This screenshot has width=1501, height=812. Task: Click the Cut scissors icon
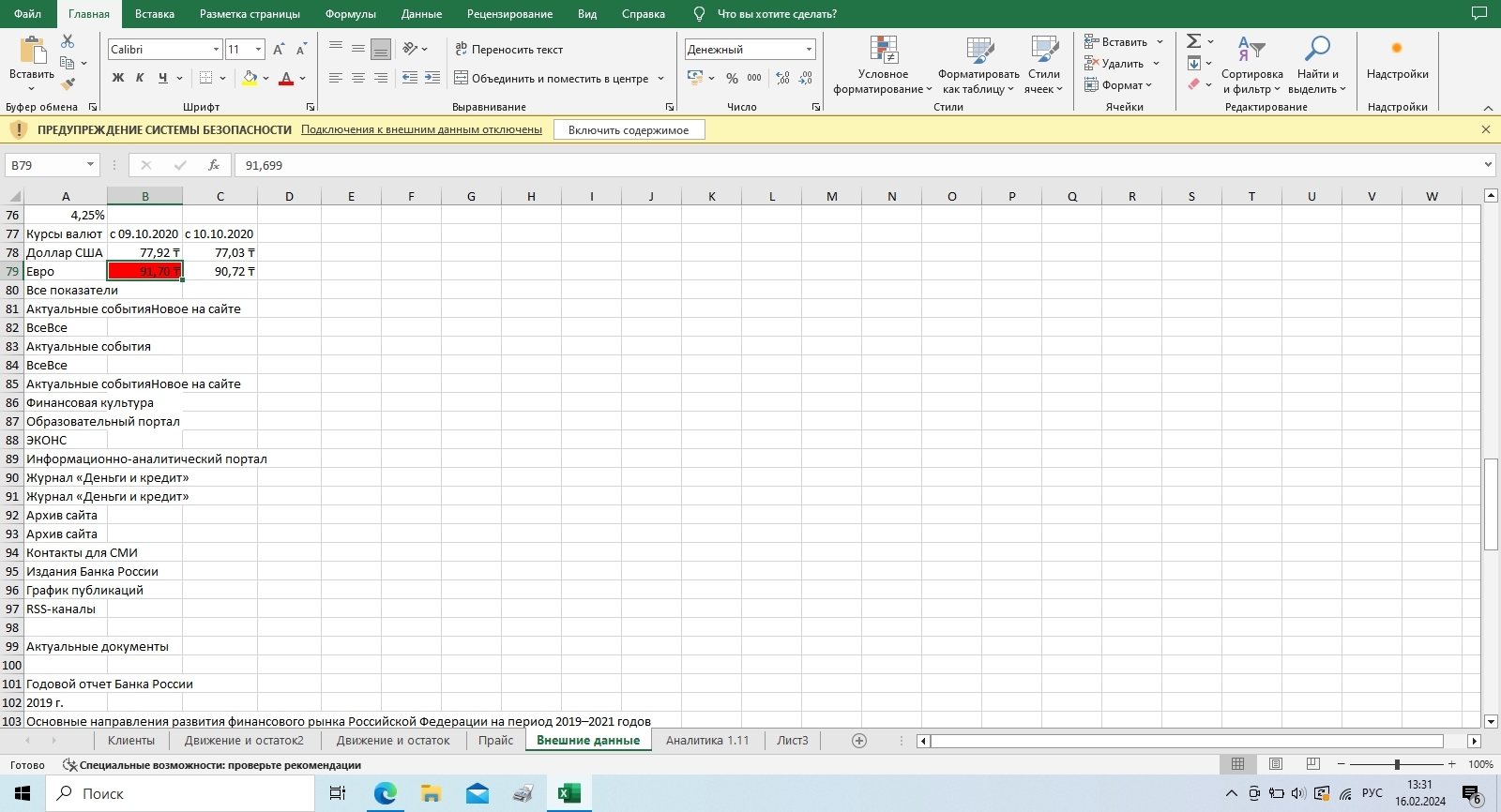point(68,41)
